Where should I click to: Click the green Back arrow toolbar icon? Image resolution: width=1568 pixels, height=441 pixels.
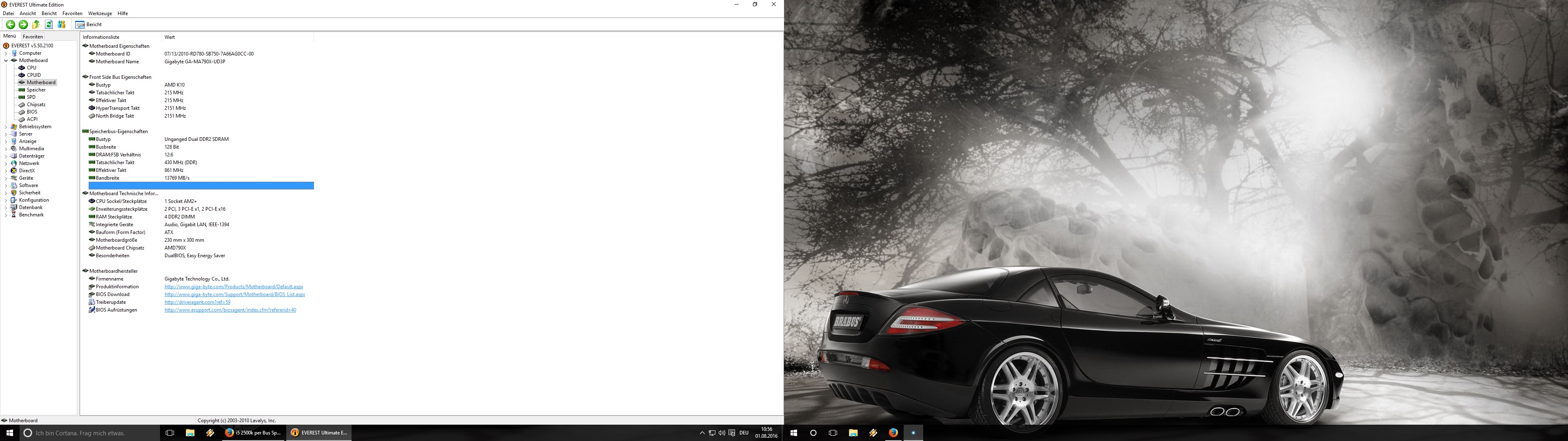click(10, 24)
